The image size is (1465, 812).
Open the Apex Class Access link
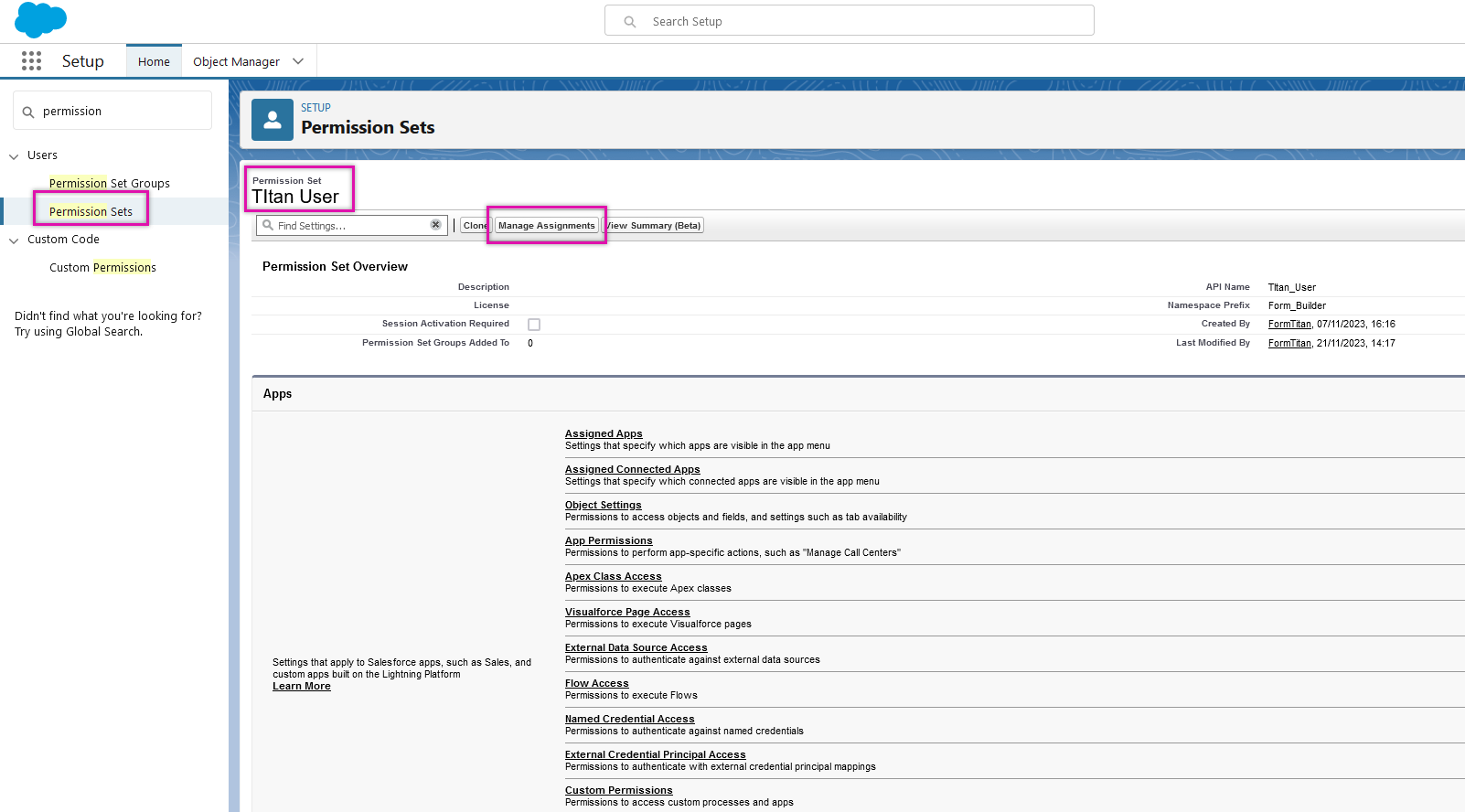click(x=614, y=576)
